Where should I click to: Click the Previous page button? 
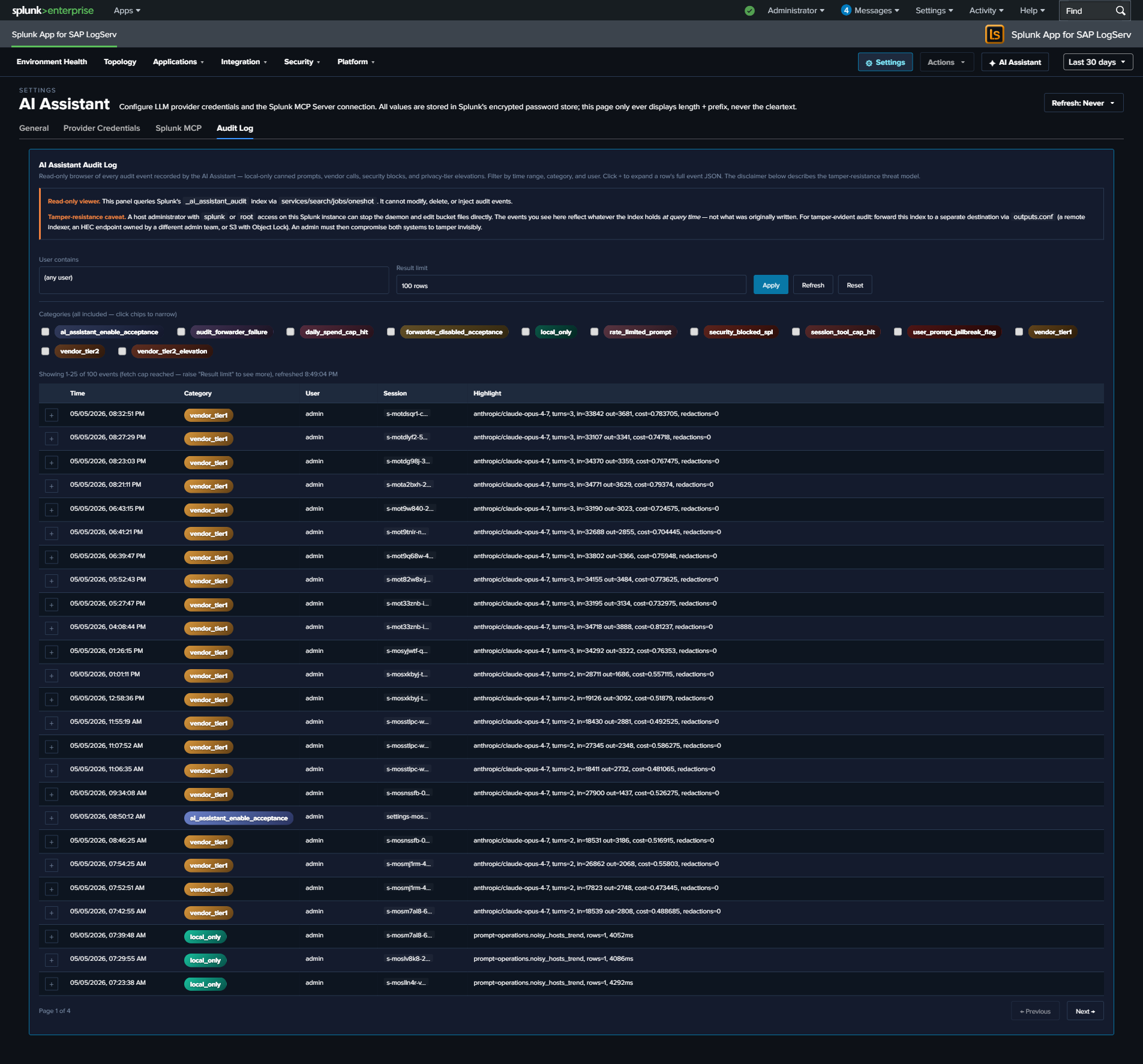(1035, 1011)
